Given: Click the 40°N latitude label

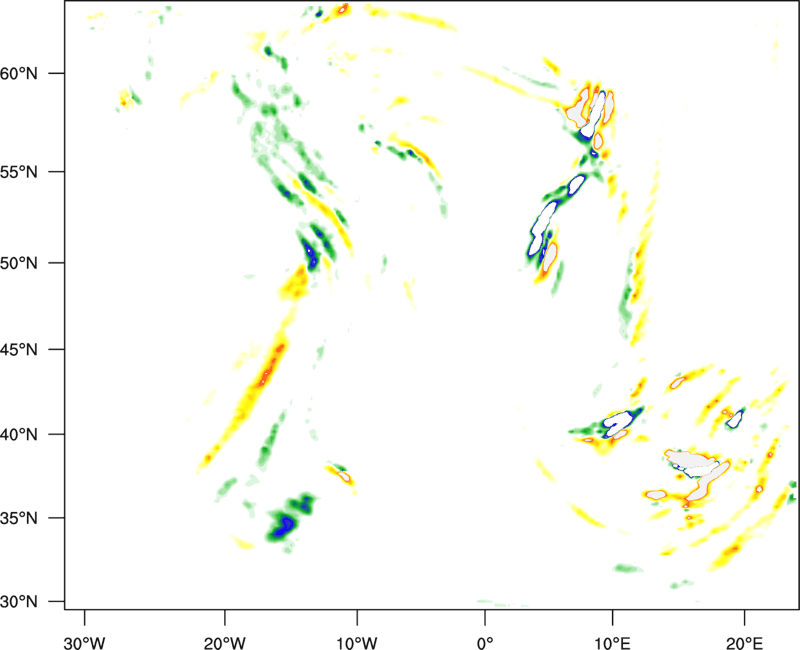Looking at the screenshot, I should pos(19,435).
